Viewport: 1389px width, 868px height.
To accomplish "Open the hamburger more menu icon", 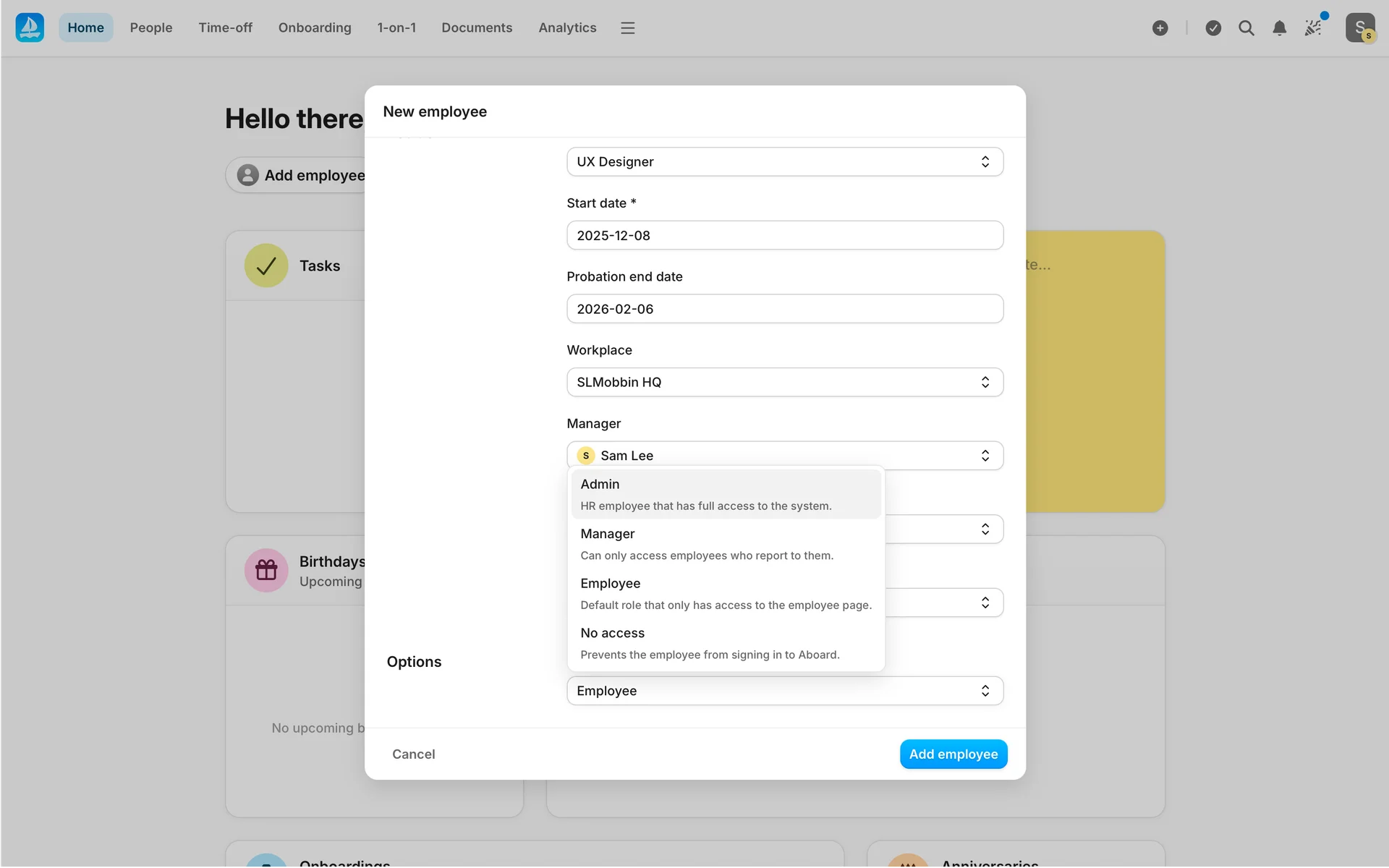I will [x=627, y=28].
